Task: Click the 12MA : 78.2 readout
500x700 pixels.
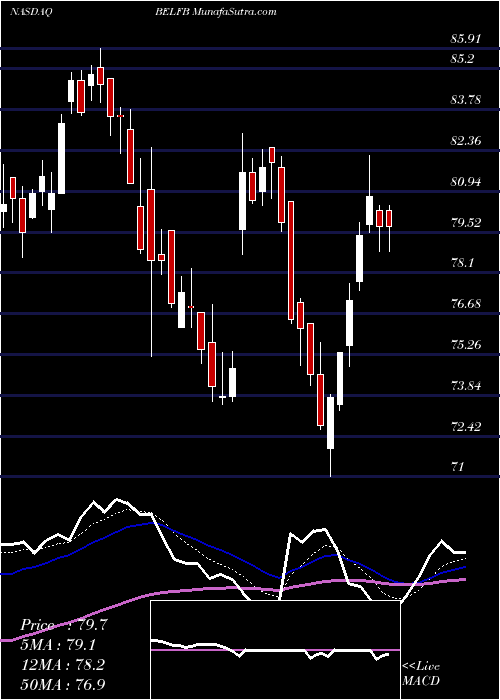Action: click(x=63, y=665)
